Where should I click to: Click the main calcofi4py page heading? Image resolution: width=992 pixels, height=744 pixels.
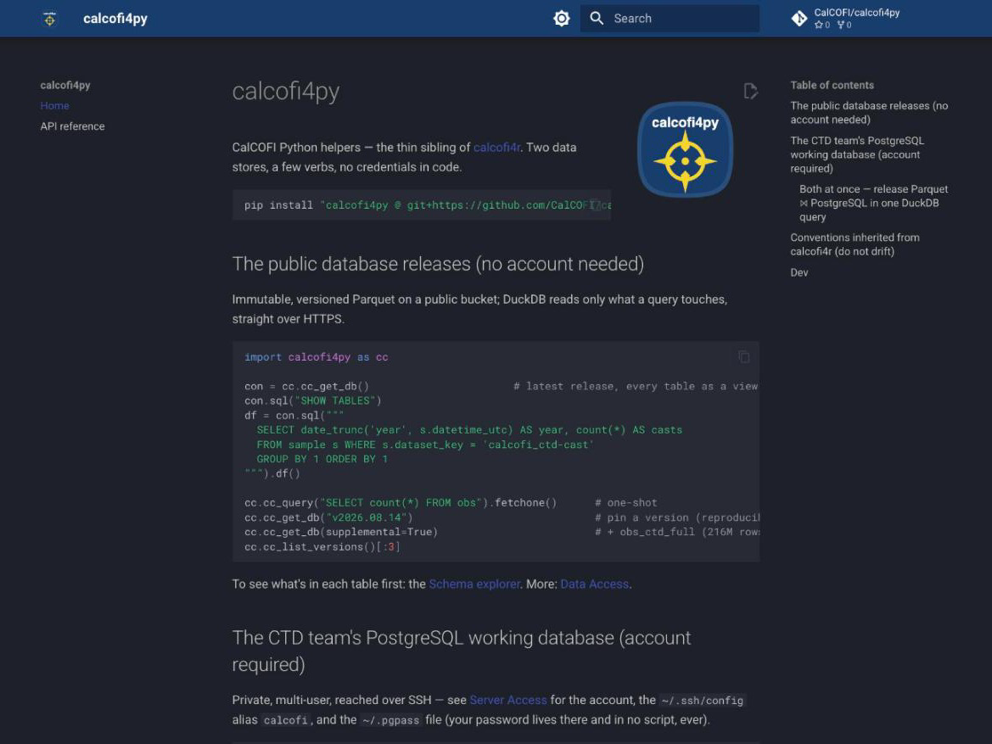(x=286, y=92)
